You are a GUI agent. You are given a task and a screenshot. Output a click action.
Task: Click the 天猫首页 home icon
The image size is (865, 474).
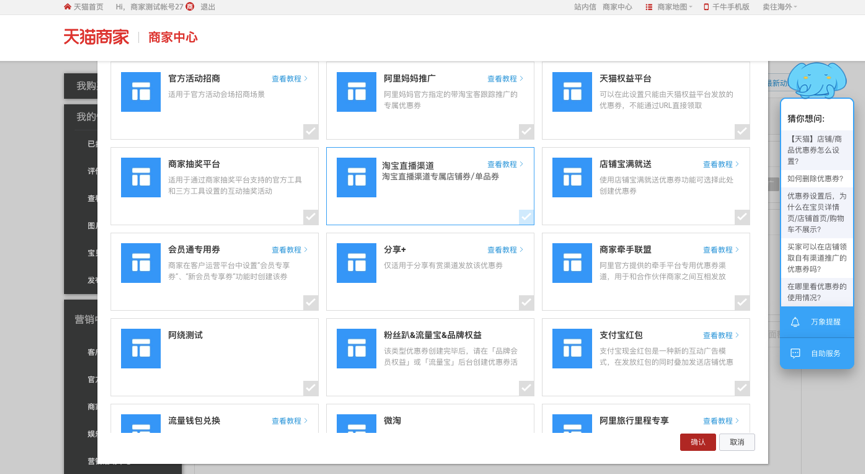(x=67, y=7)
